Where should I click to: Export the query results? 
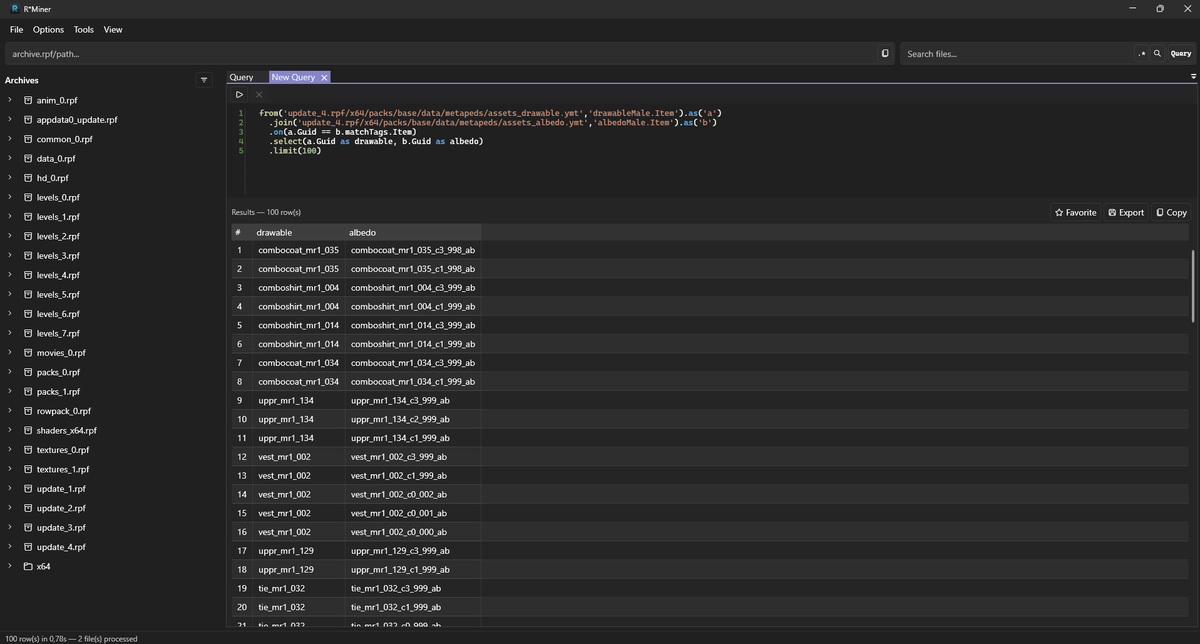click(1126, 212)
